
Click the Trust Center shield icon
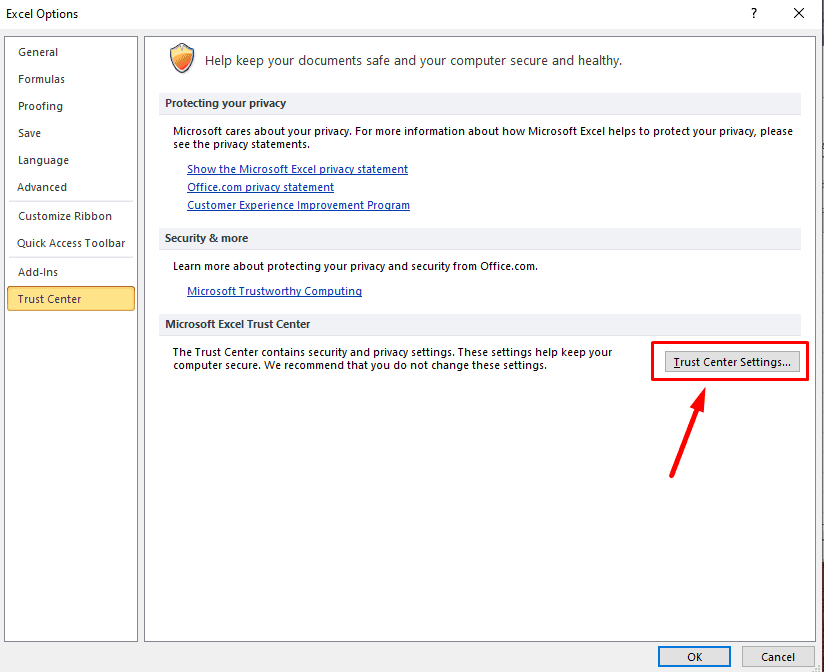tap(182, 58)
